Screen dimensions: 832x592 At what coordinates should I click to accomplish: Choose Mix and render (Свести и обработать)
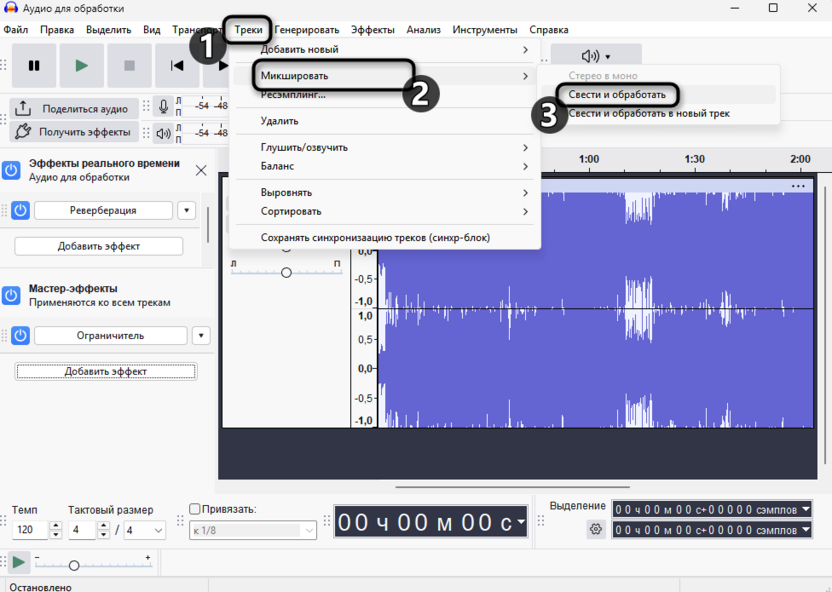(658, 94)
